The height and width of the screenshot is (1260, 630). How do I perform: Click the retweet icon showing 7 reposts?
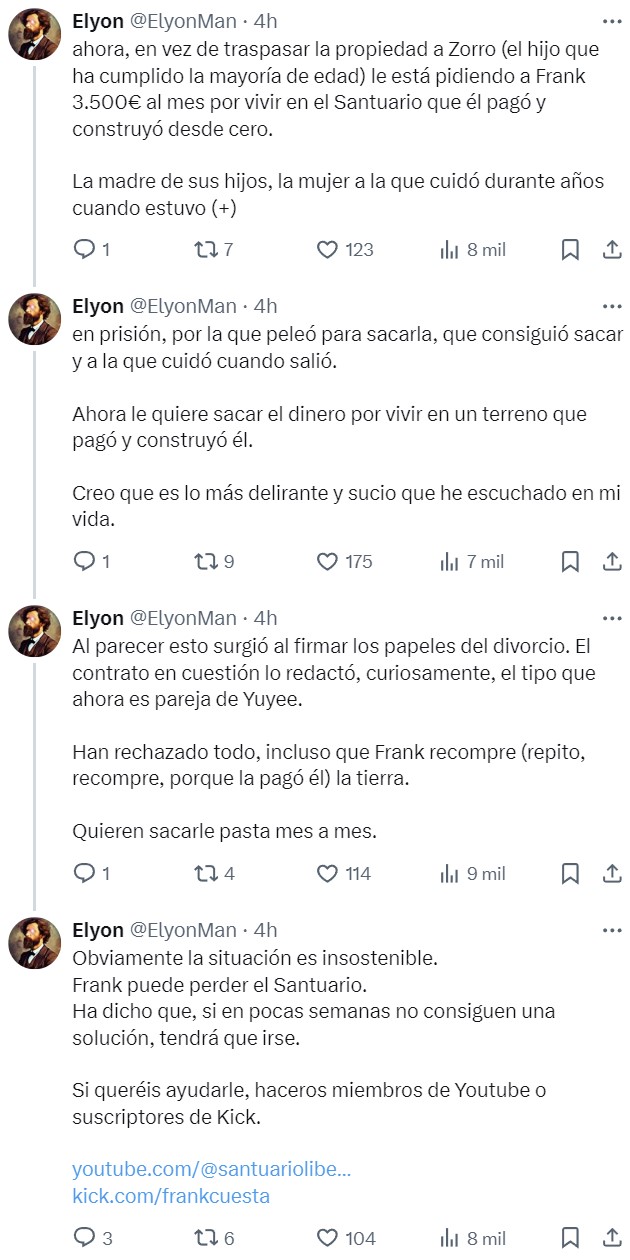click(x=208, y=251)
